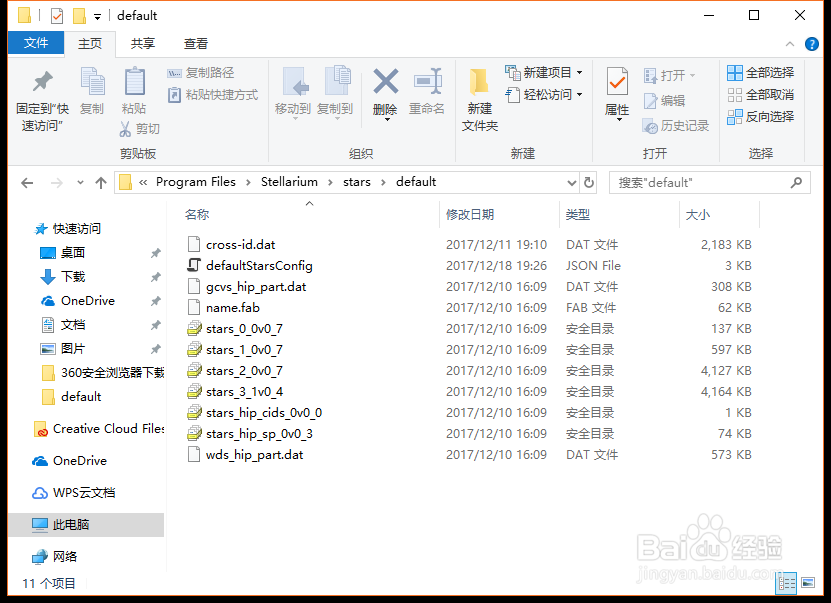
Task: Click Select All (全部选择)
Action: click(x=761, y=73)
